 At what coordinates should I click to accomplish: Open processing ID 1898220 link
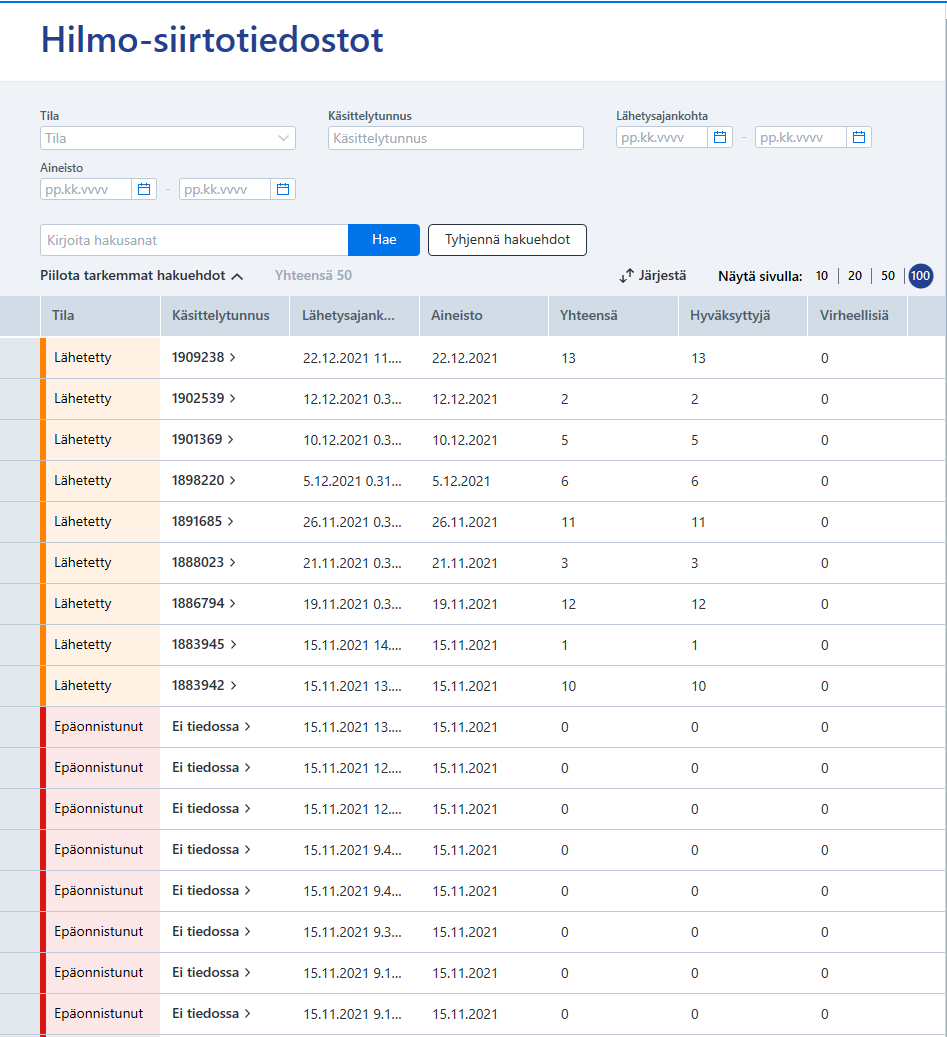(x=198, y=480)
